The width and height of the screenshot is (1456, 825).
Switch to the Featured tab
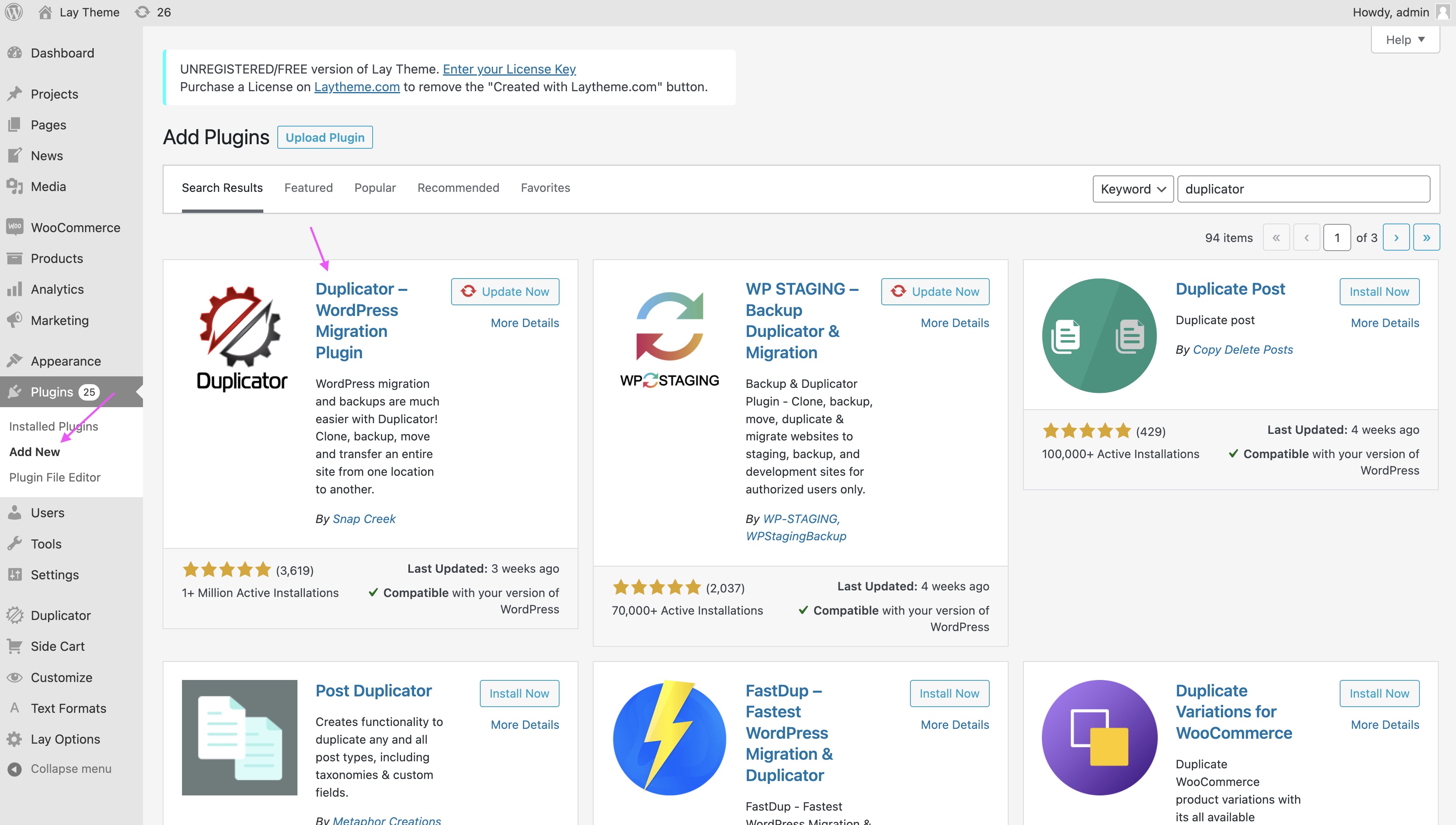point(308,187)
